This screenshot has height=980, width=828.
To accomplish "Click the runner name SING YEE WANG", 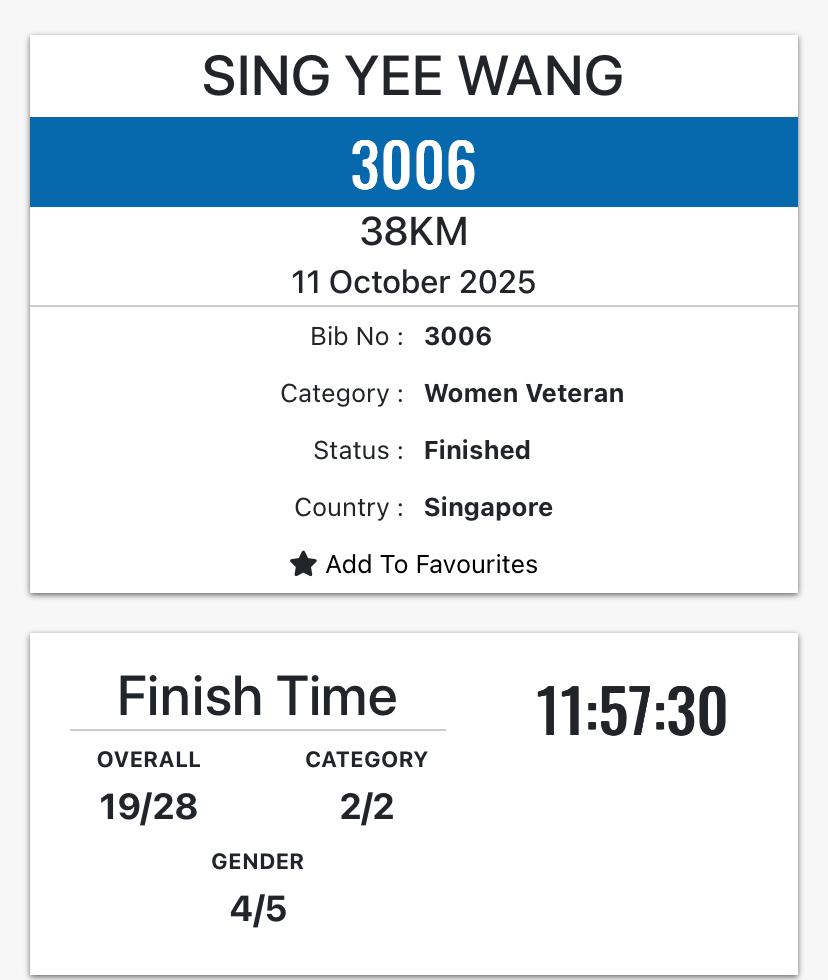I will coord(413,76).
